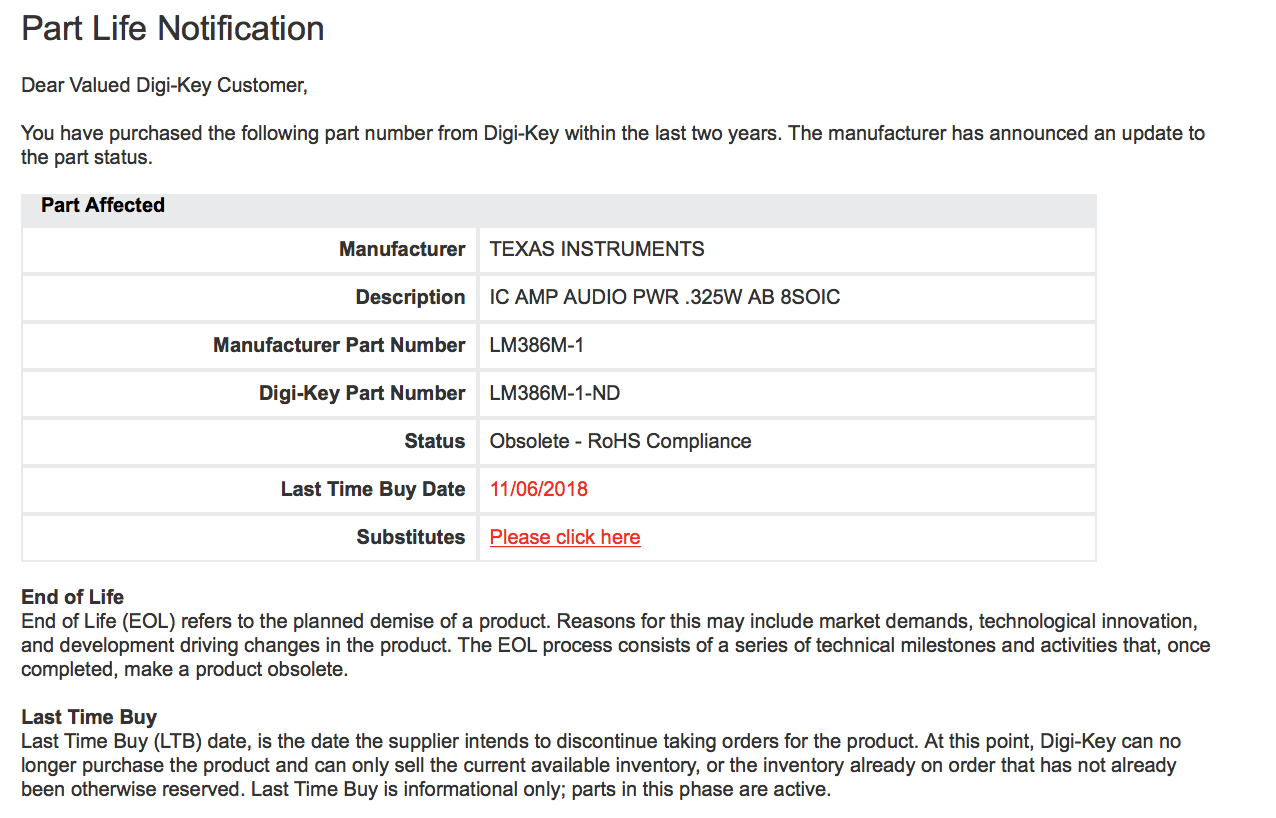Screen dimensions: 1276x818
Task: Click 'Obsolete - RoHS Compliance' status value
Action: point(620,441)
